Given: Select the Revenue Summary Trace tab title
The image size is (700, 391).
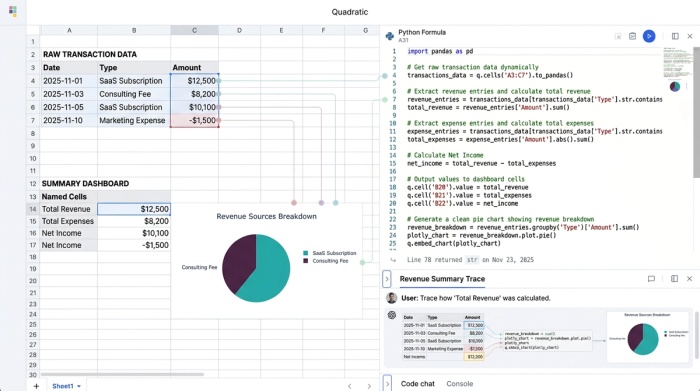Looking at the screenshot, I should (442, 279).
